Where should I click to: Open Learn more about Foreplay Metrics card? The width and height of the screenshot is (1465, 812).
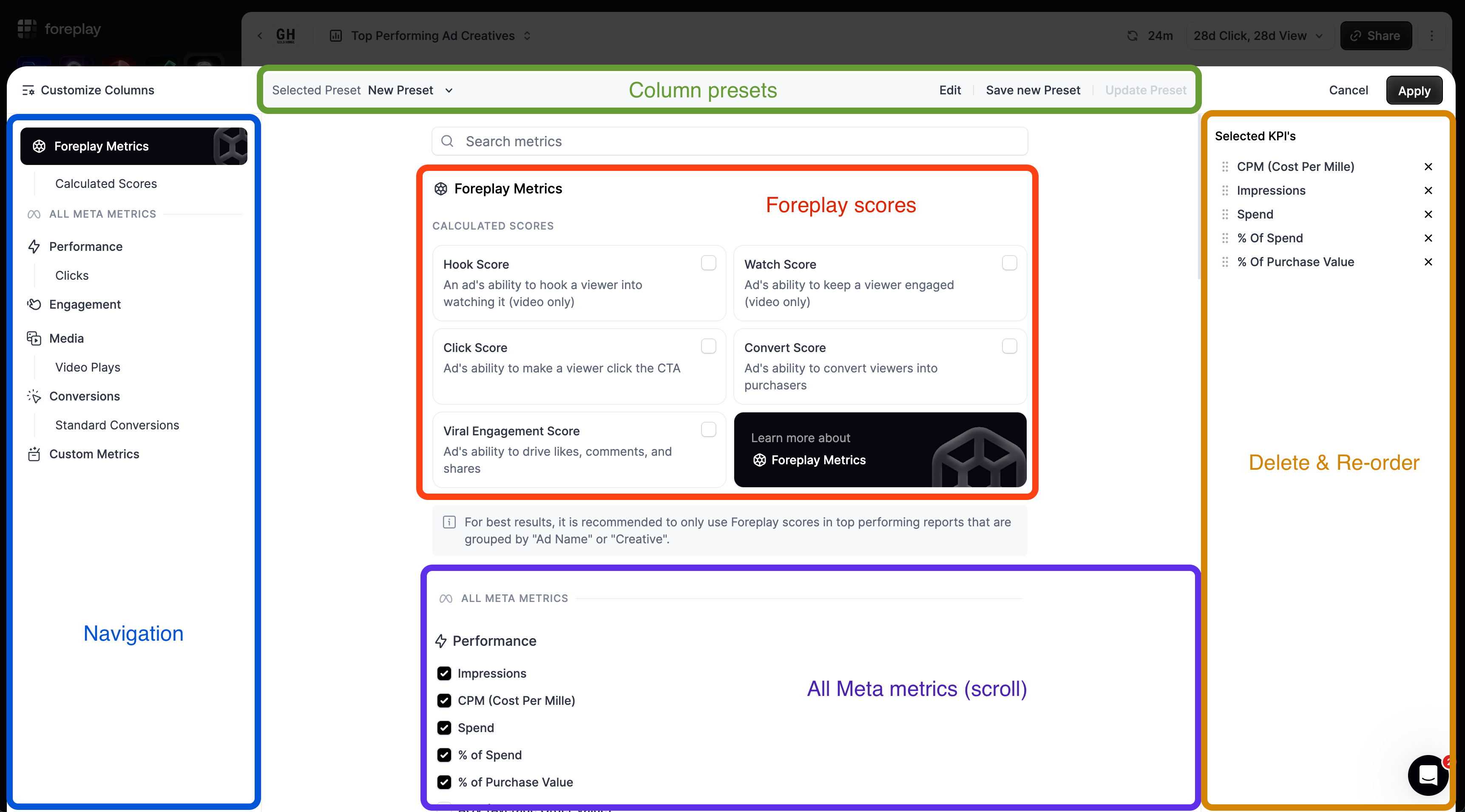point(880,449)
